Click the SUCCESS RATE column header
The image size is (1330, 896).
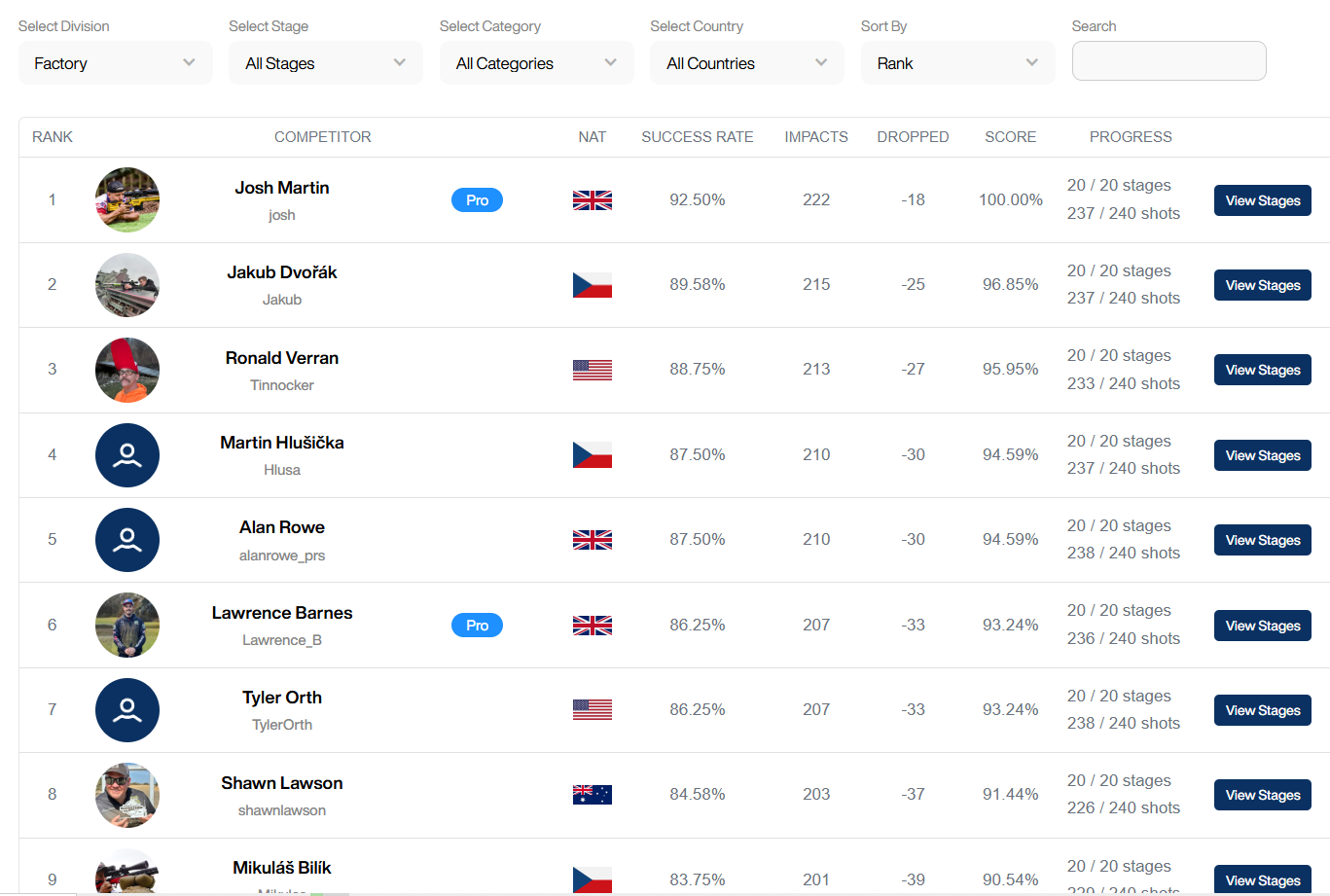697,137
